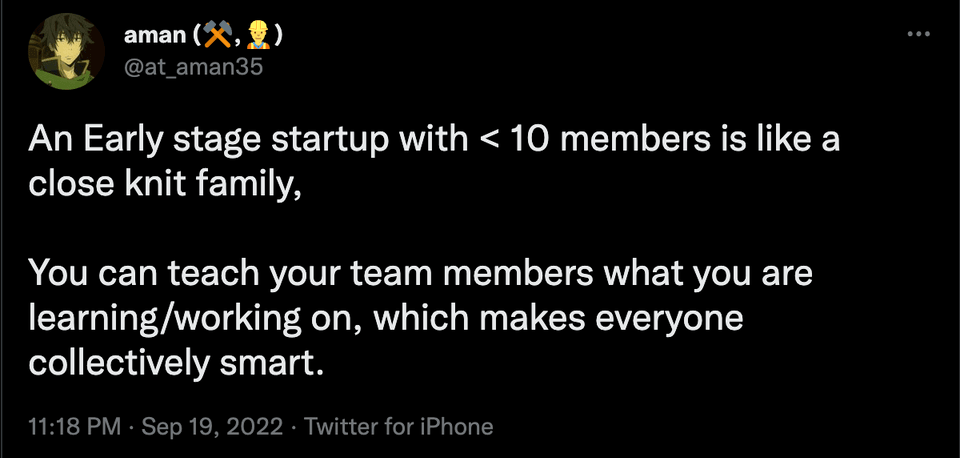Click the hammer and pick emoji
960x458 pixels.
(x=217, y=36)
